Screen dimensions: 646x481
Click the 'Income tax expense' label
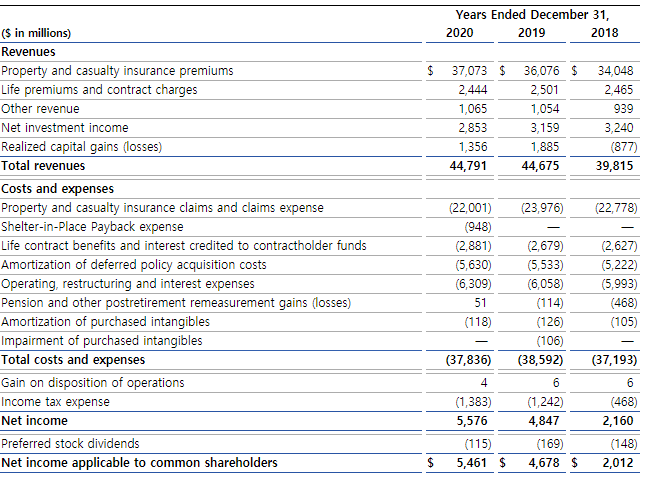[x=56, y=402]
